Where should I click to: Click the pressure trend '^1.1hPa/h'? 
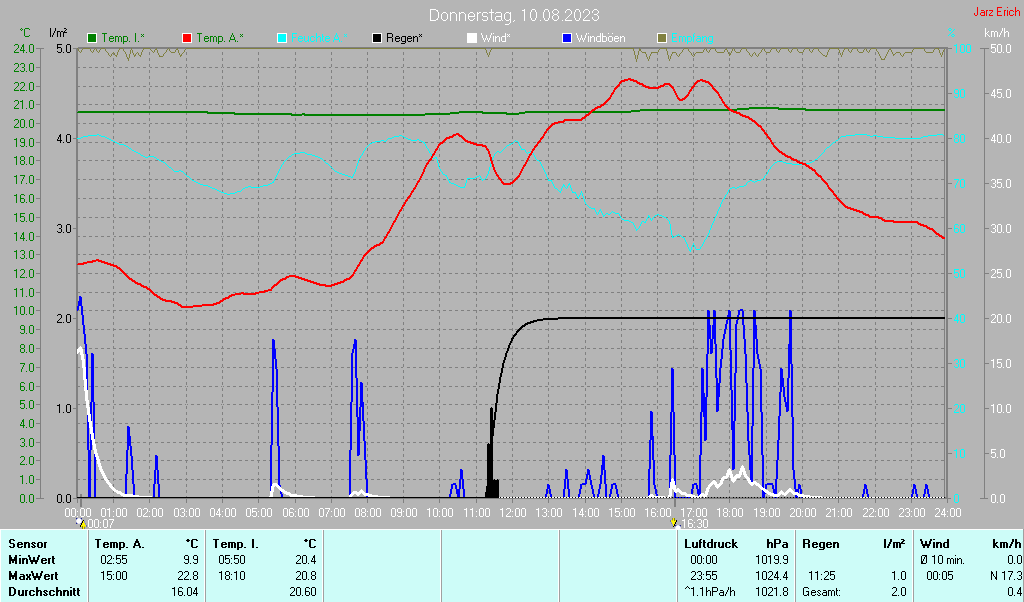coord(710,592)
